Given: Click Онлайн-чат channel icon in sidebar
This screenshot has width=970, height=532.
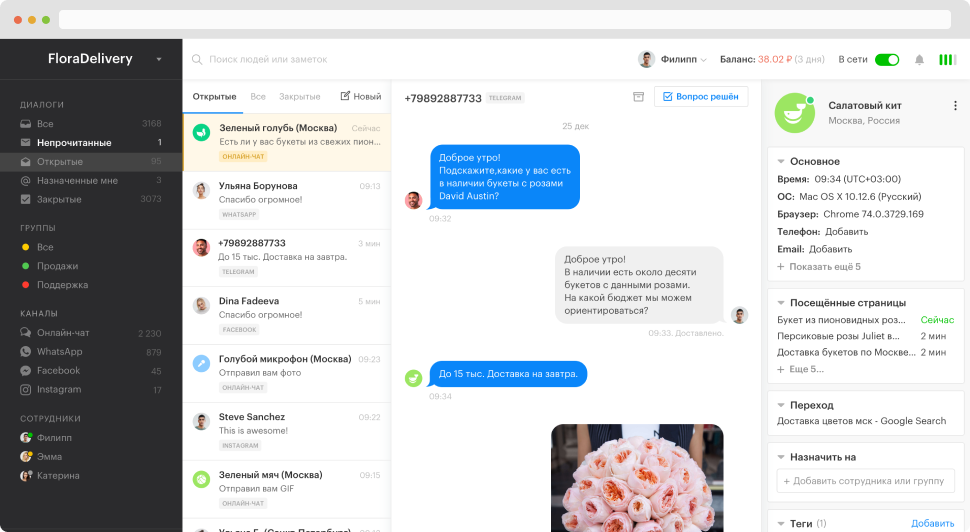Looking at the screenshot, I should click(x=25, y=333).
